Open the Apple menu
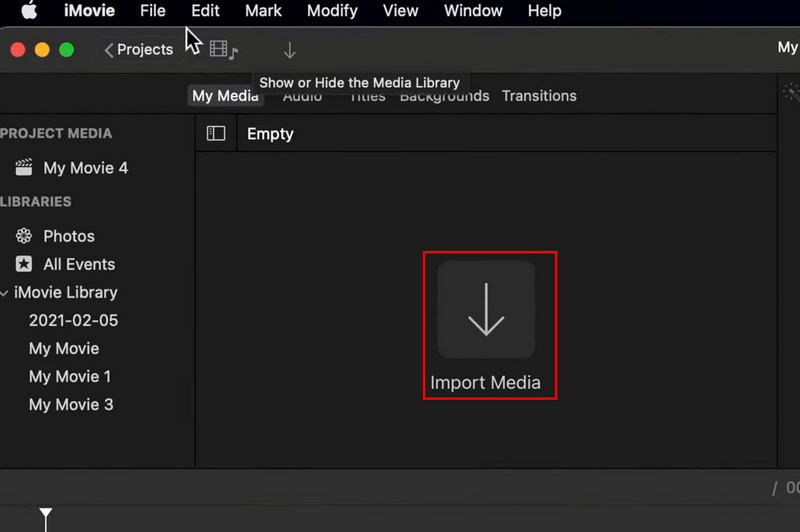800x532 pixels. pyautogui.click(x=29, y=11)
